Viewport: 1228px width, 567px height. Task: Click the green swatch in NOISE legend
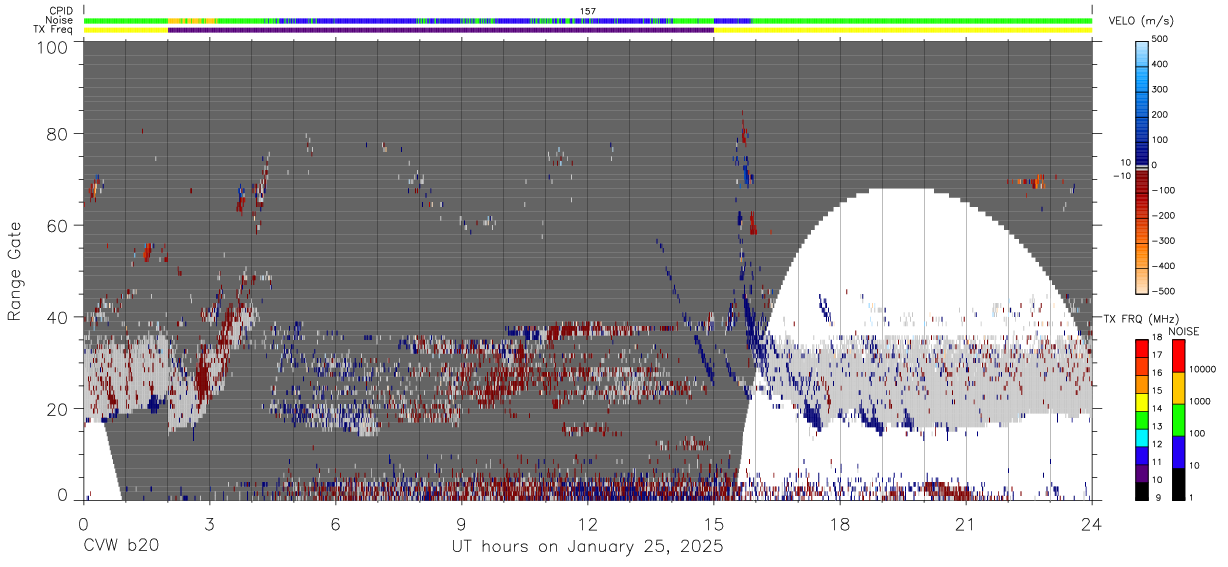coord(1178,419)
